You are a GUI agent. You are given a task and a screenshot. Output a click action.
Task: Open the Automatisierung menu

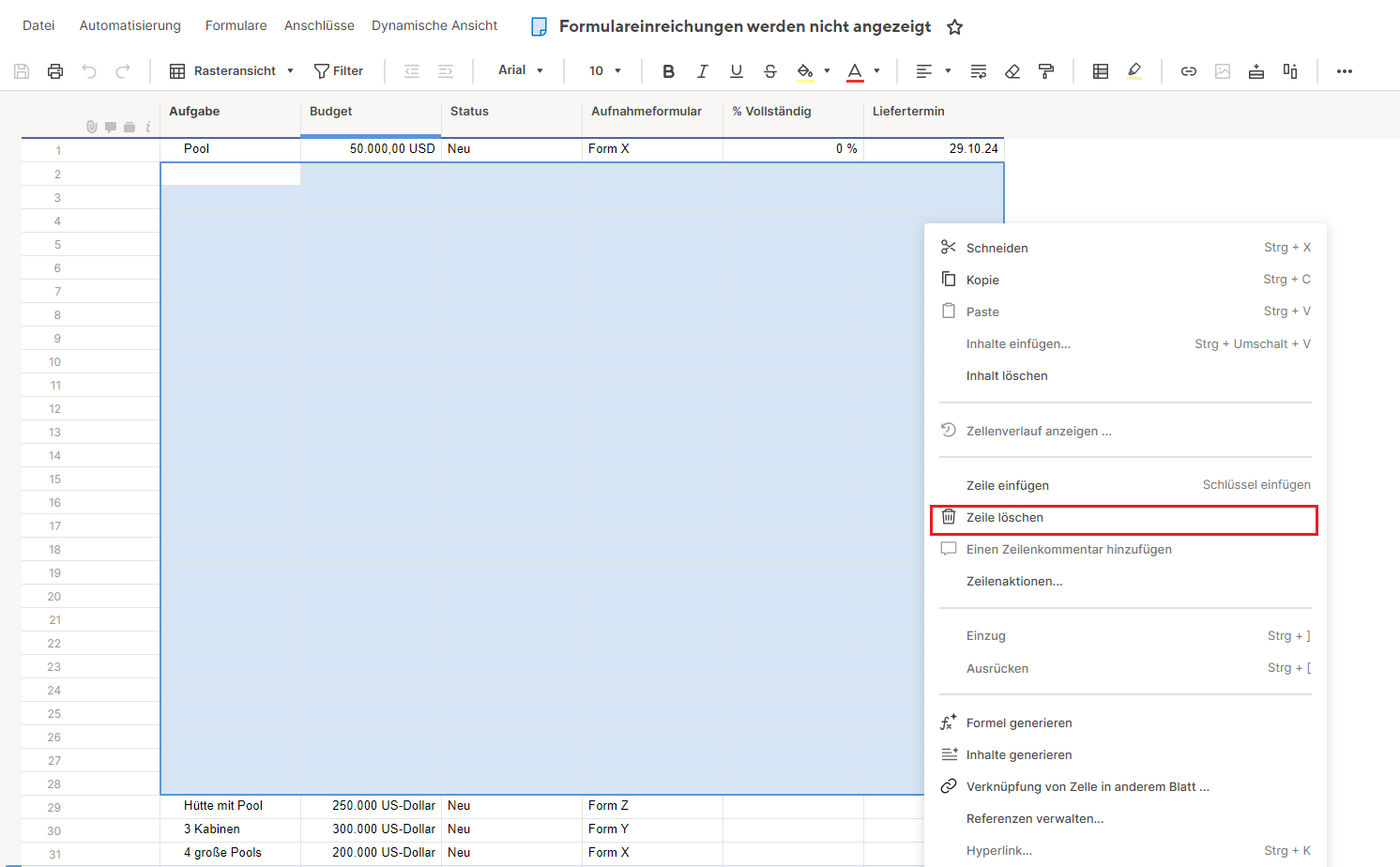click(x=130, y=25)
